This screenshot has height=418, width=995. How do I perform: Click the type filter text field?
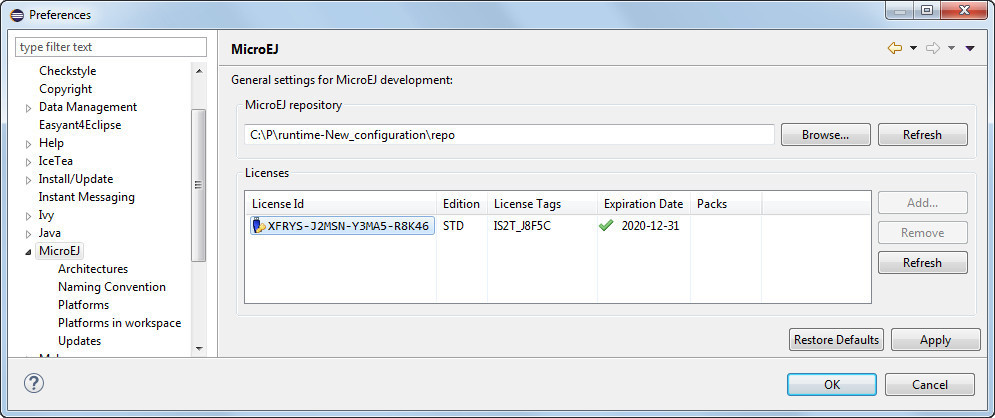pyautogui.click(x=111, y=47)
